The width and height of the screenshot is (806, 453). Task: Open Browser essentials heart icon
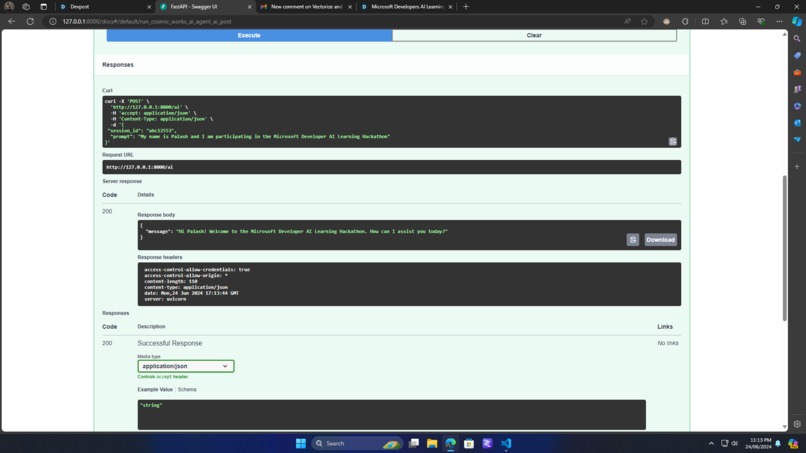[761, 22]
